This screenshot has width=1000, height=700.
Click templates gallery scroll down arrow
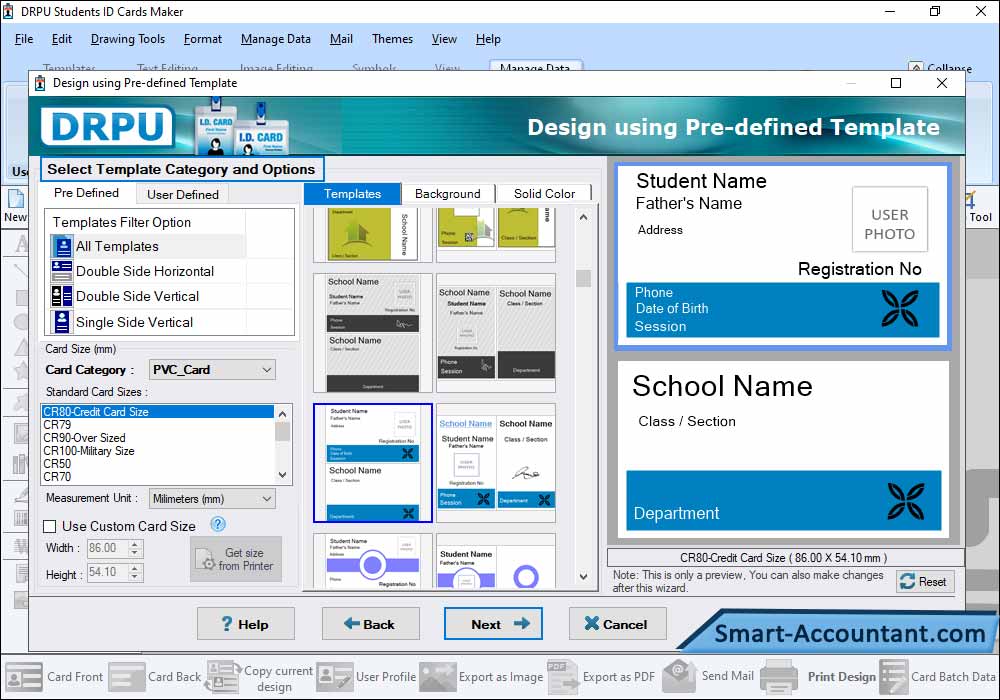coord(584,576)
